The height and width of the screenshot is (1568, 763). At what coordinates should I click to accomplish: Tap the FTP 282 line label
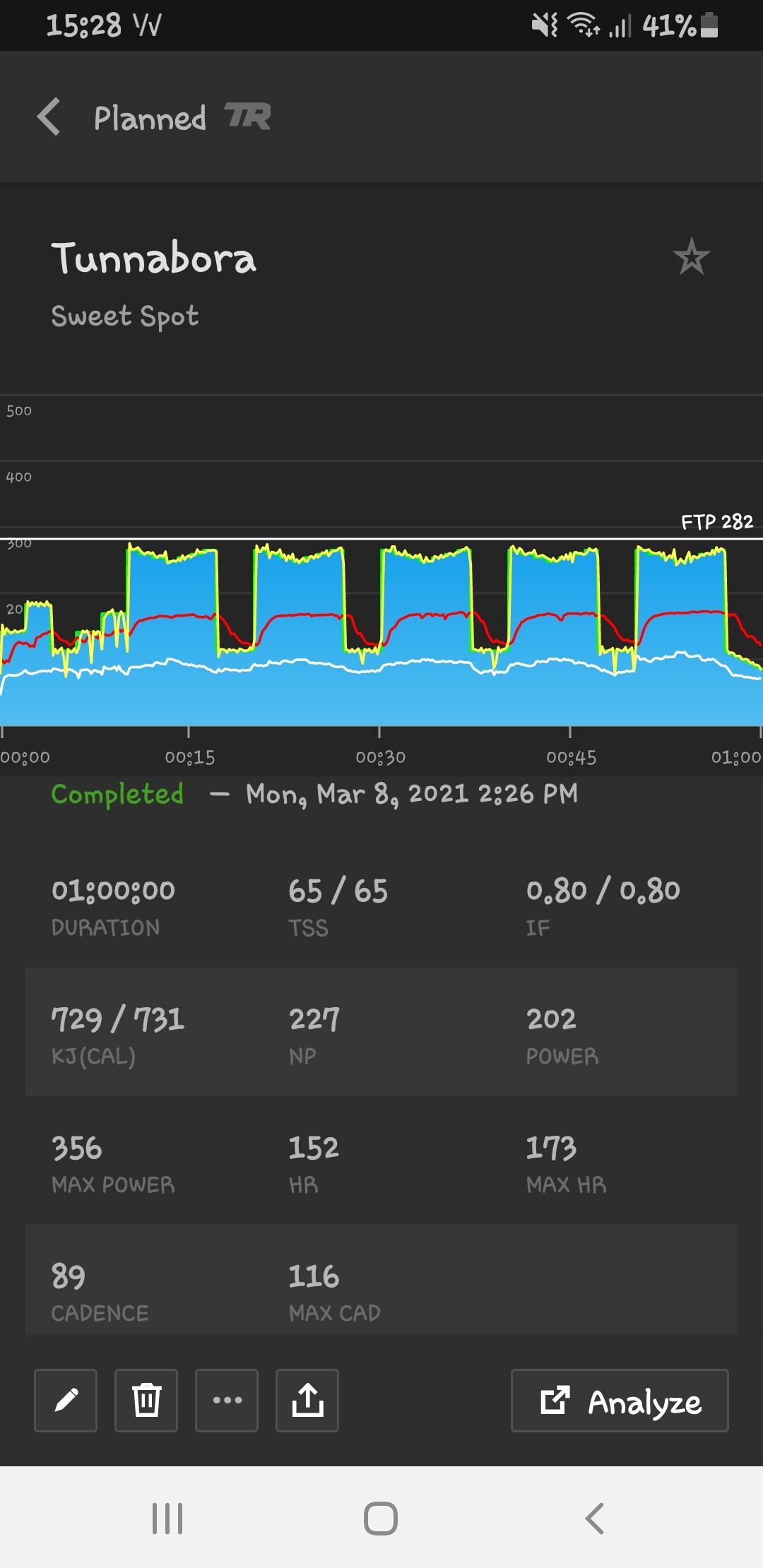717,522
